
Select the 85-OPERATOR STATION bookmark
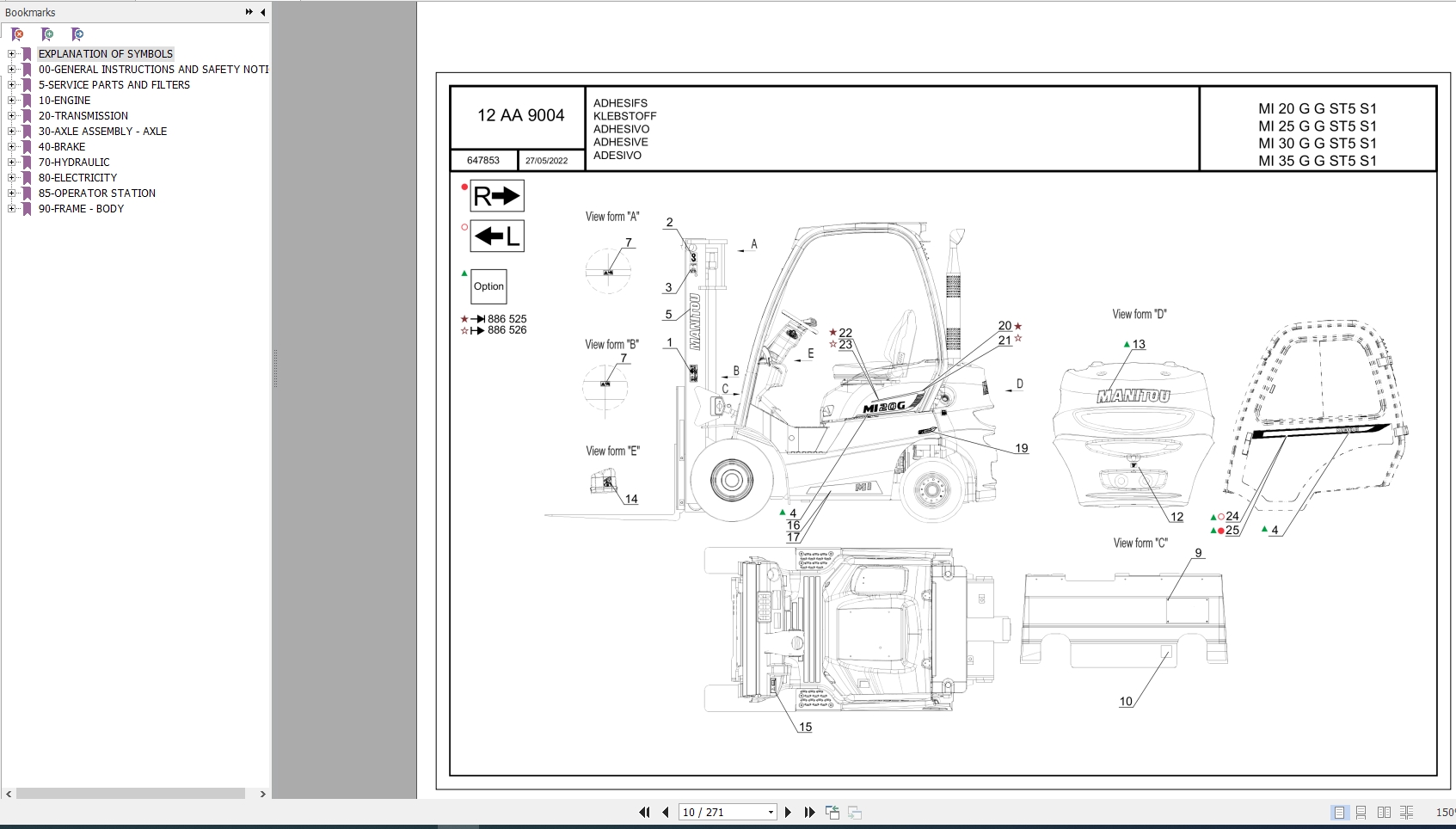[97, 193]
